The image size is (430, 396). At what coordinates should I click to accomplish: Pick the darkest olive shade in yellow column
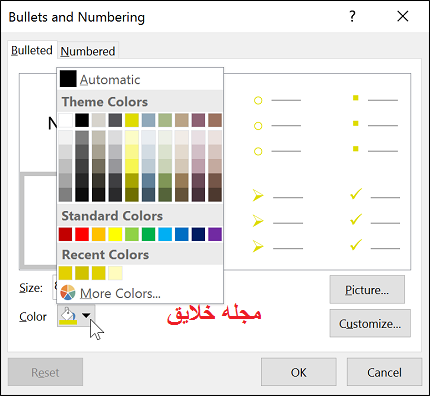(132, 195)
